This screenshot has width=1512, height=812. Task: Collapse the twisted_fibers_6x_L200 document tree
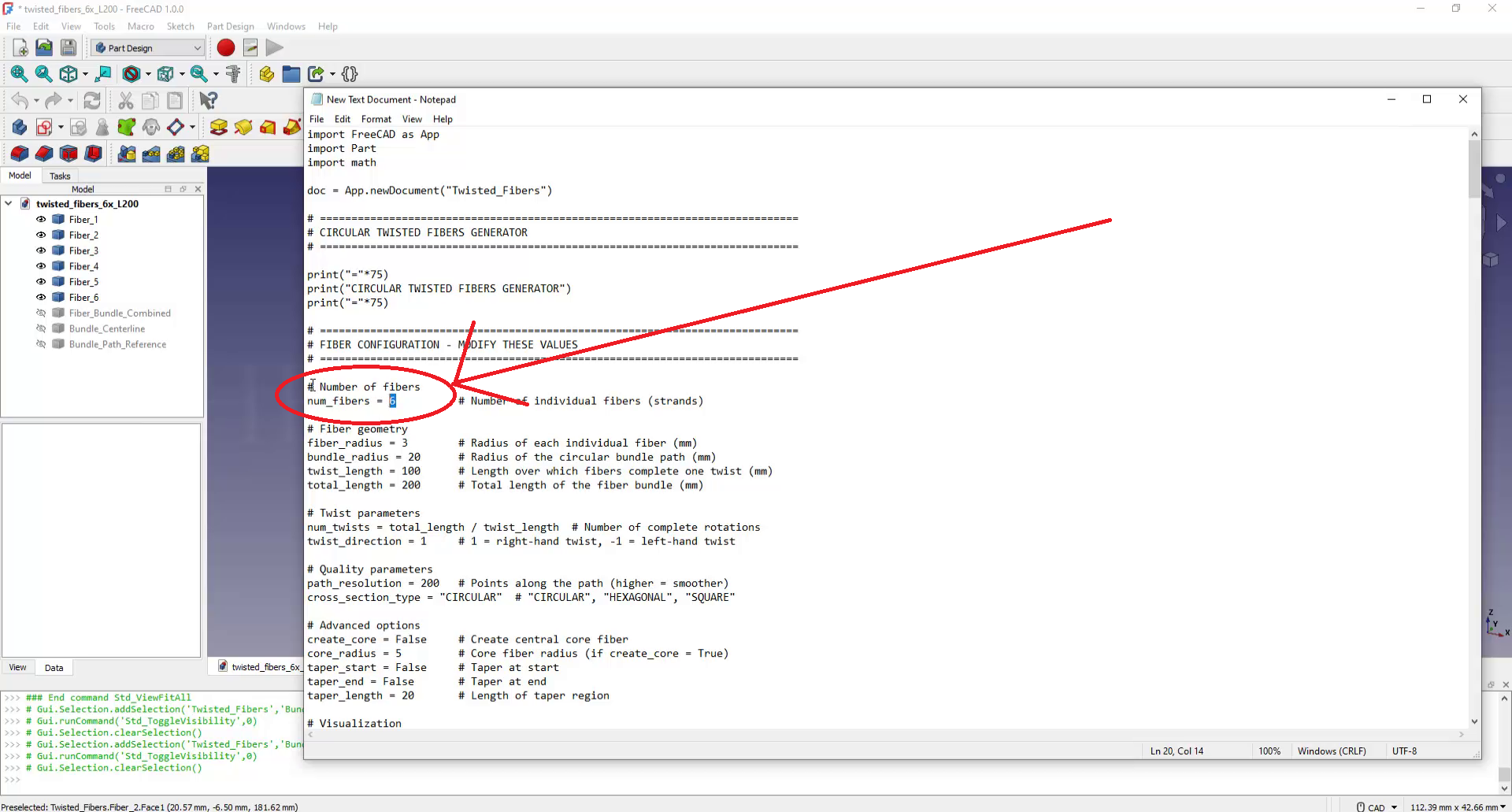(9, 204)
